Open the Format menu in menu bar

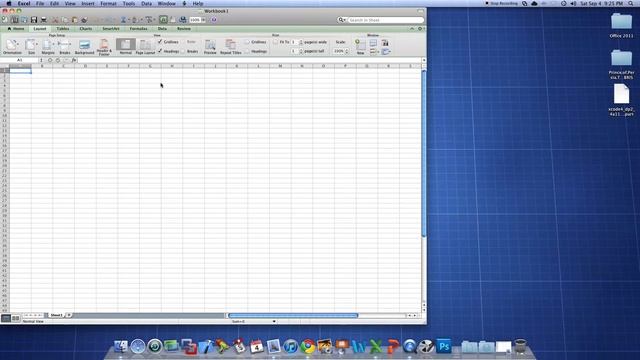pyautogui.click(x=109, y=3)
